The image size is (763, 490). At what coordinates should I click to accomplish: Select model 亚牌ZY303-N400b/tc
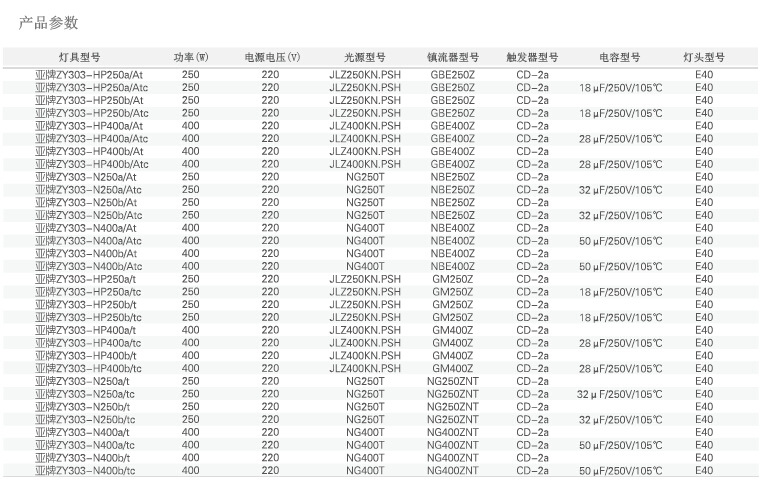[x=85, y=471]
